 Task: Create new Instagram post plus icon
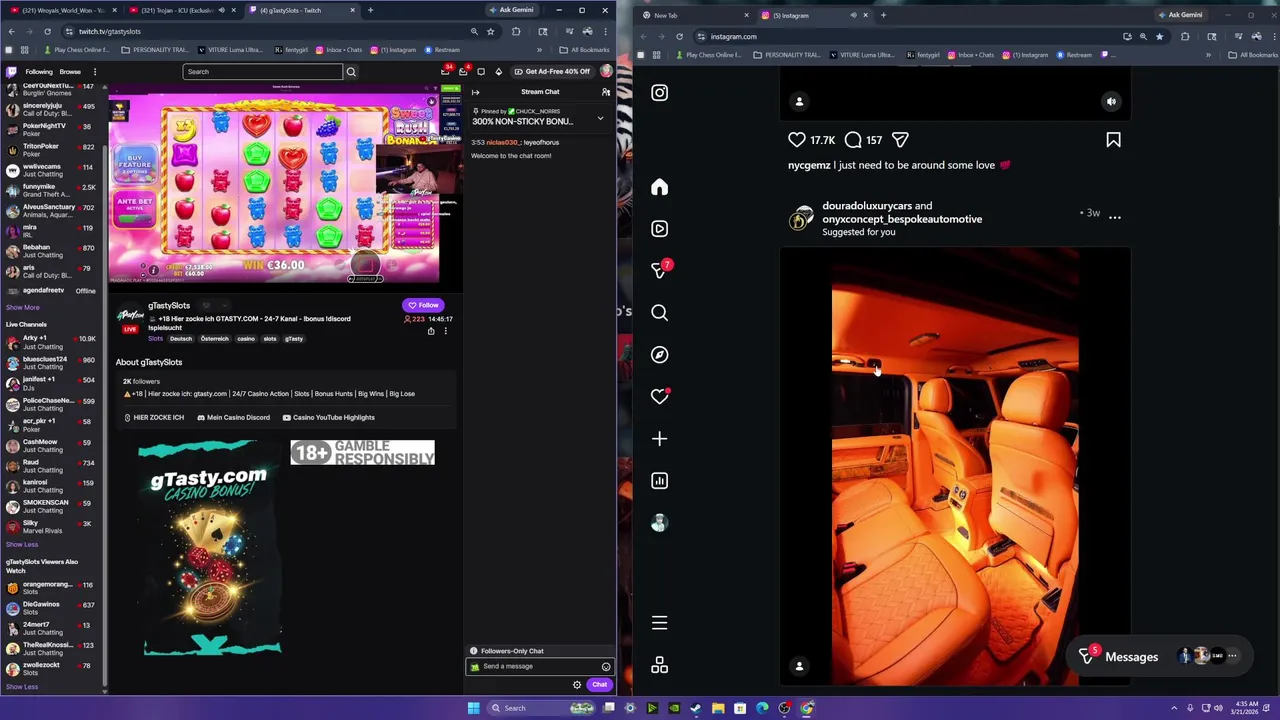[659, 439]
